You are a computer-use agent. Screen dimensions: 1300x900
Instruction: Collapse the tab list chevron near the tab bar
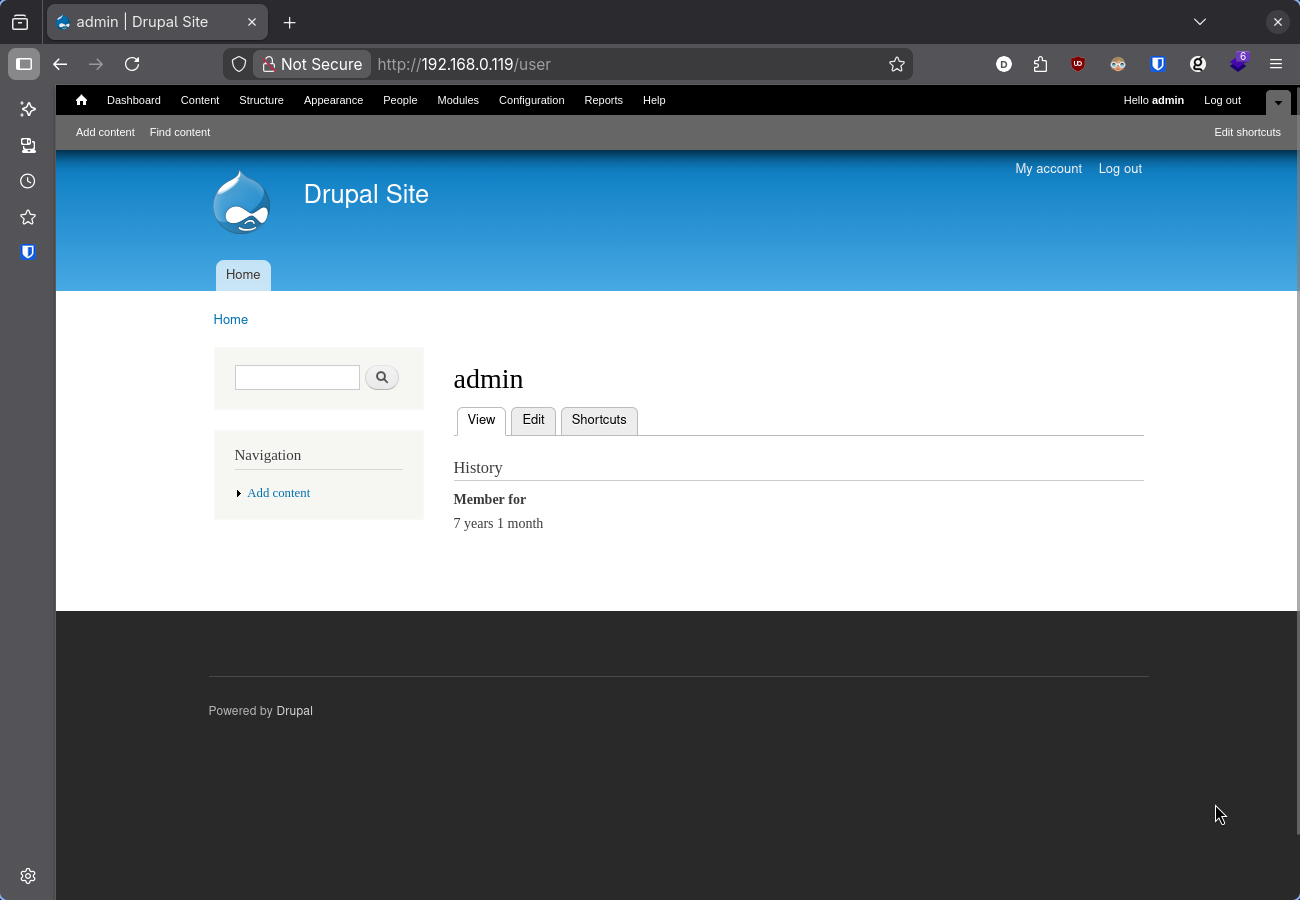pos(1199,21)
